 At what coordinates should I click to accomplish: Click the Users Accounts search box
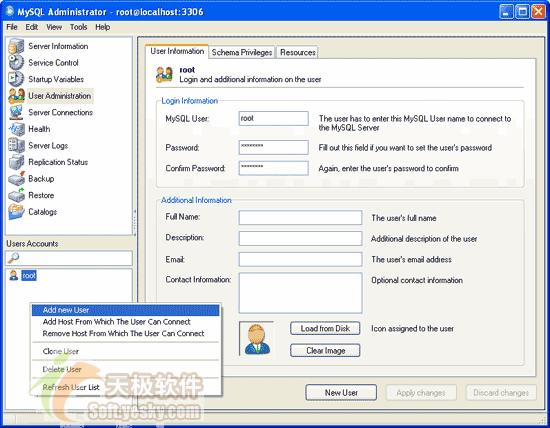click(69, 258)
